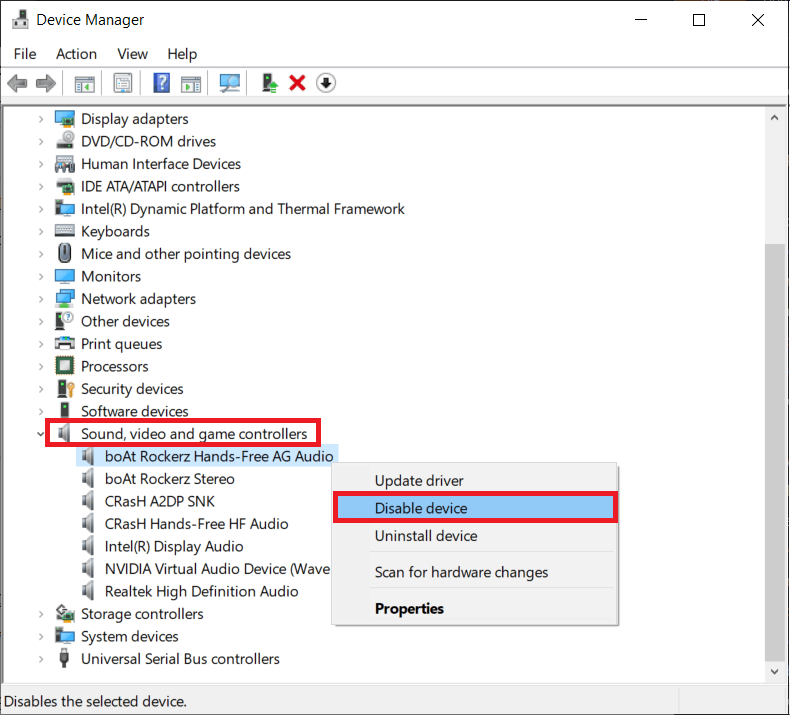790x715 pixels.
Task: Select the Universal Serial Bus controllers label
Action: 180,659
